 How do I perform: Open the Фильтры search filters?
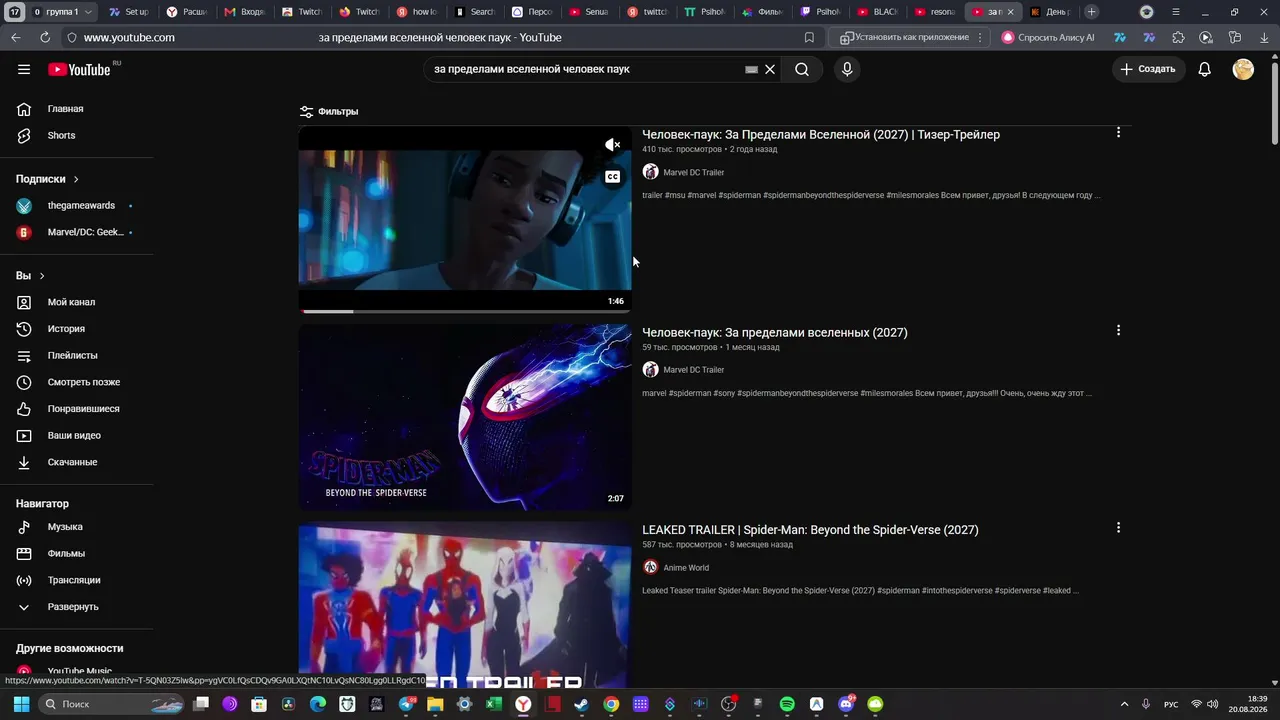329,111
